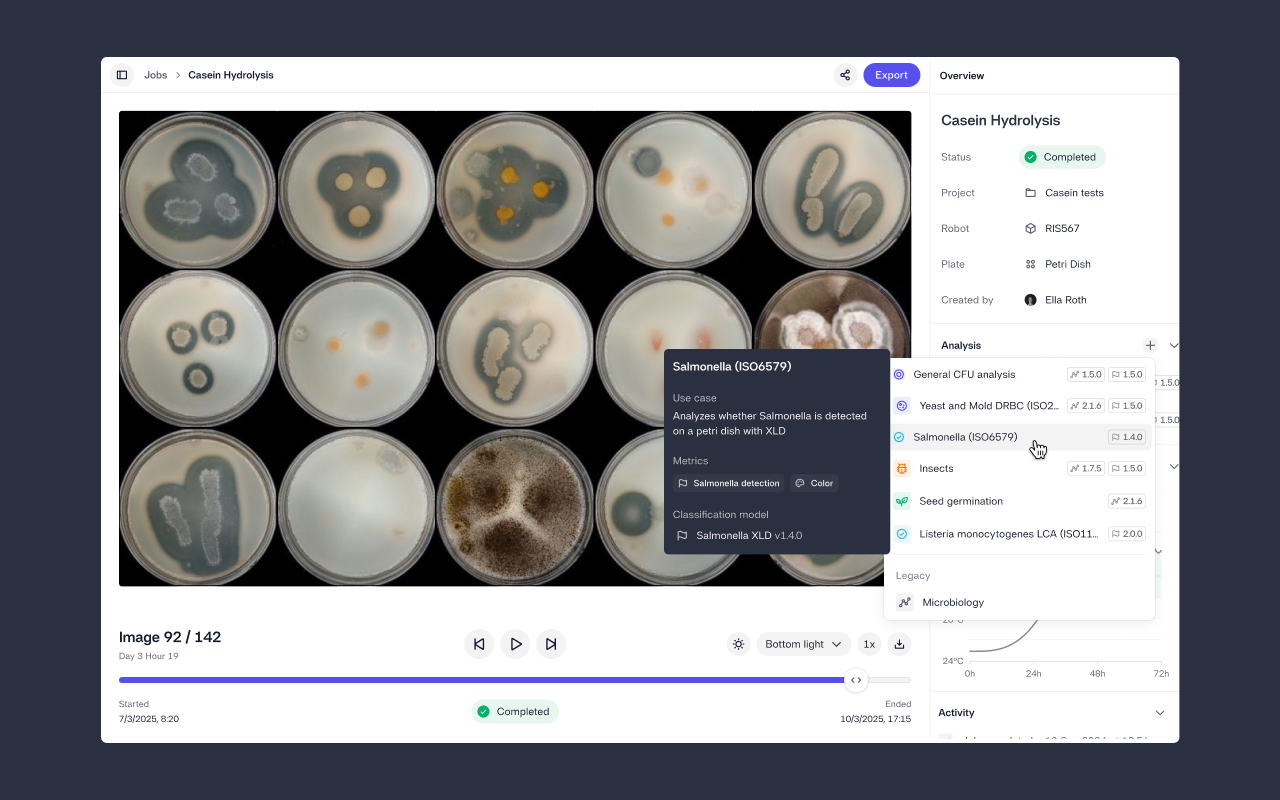Add analysis with the plus icon
Image resolution: width=1280 pixels, height=800 pixels.
[1150, 345]
